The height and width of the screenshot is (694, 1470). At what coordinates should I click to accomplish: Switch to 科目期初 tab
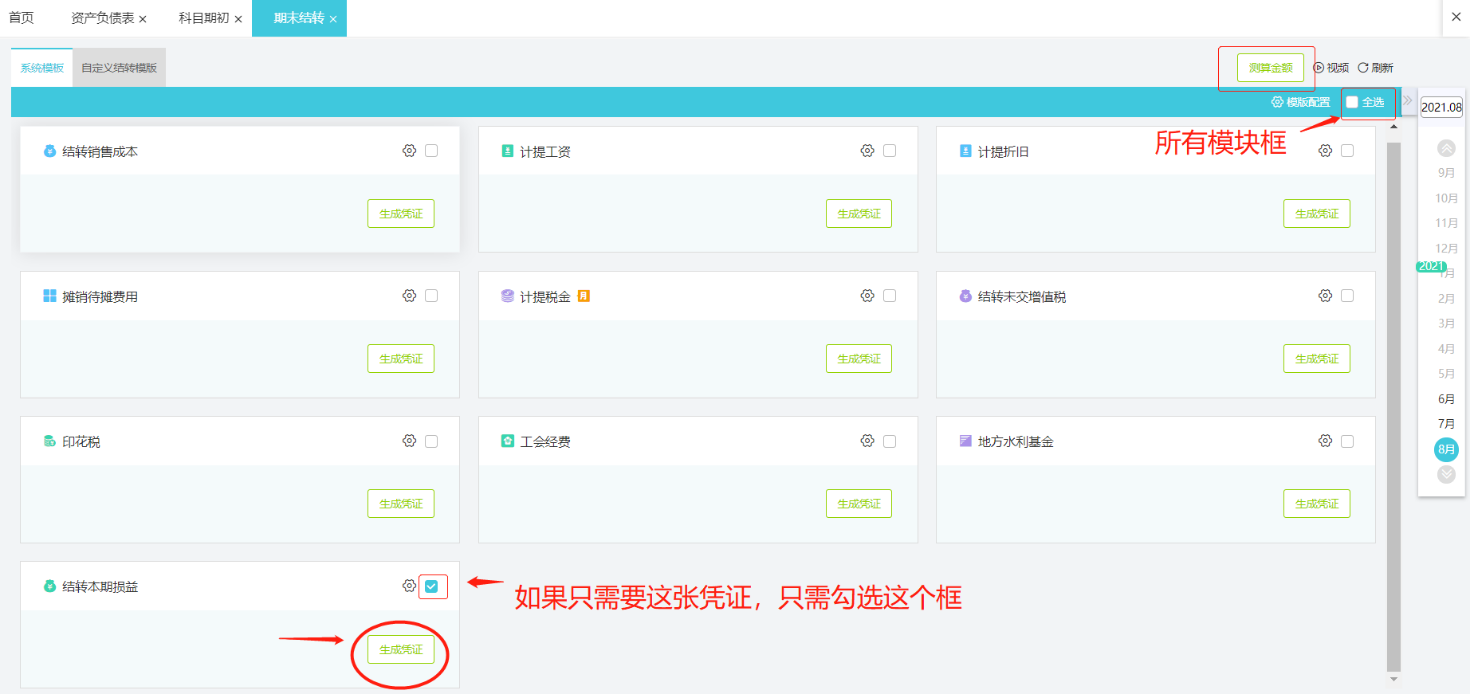[204, 18]
